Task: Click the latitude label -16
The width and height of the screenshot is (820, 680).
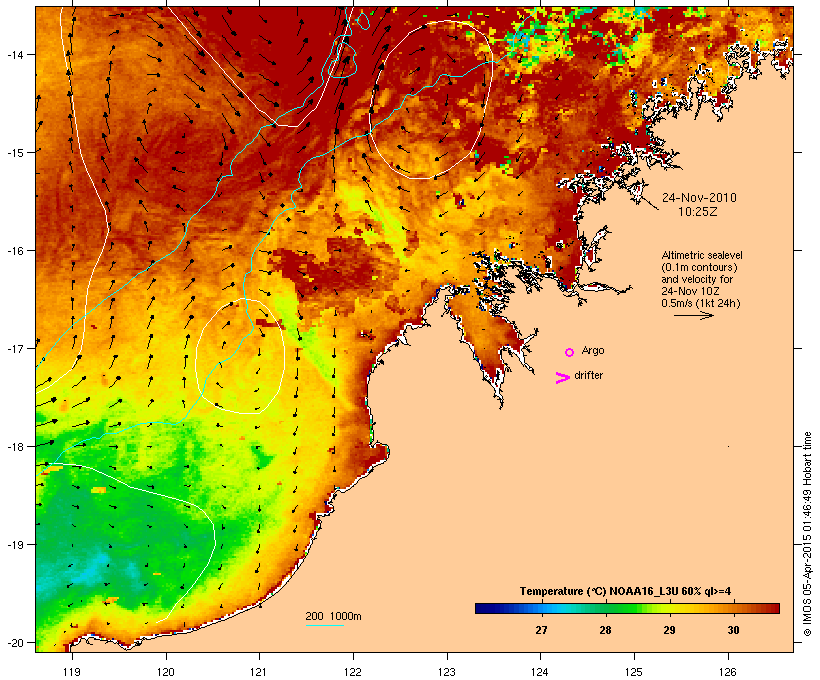Action: 14,251
